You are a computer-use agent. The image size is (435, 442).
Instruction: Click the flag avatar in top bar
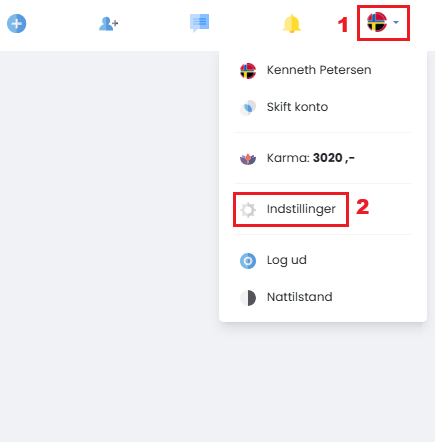[377, 22]
